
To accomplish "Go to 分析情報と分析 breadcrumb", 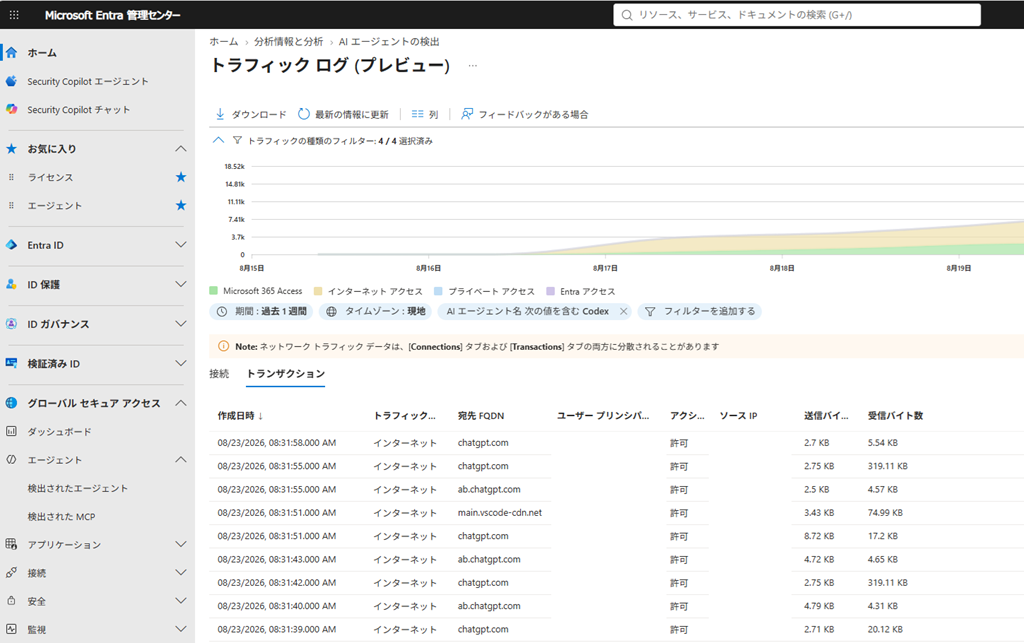I will coord(289,41).
